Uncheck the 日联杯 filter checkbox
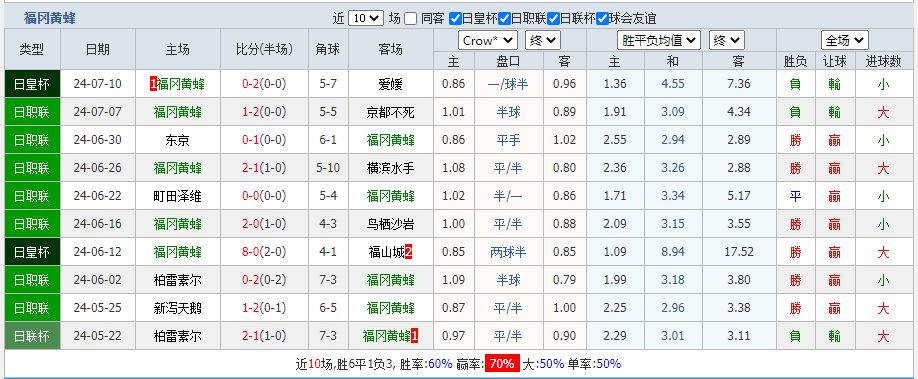Screen dimensions: 918x379 553,19
